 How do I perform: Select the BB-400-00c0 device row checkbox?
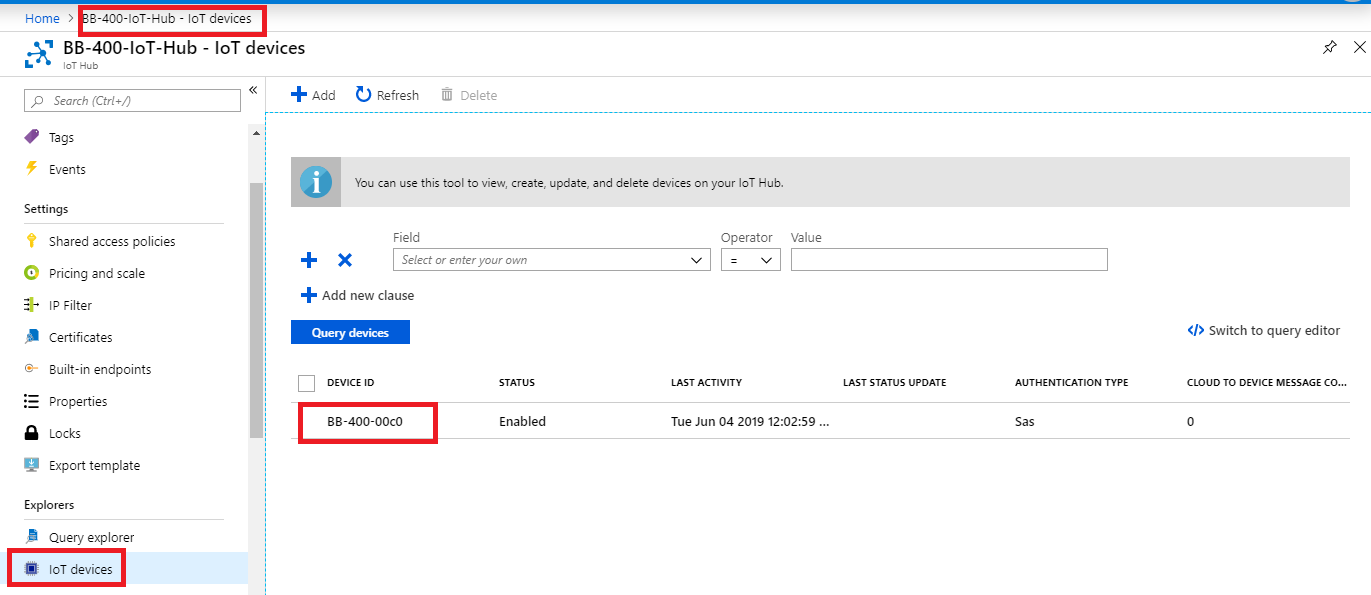click(x=309, y=421)
